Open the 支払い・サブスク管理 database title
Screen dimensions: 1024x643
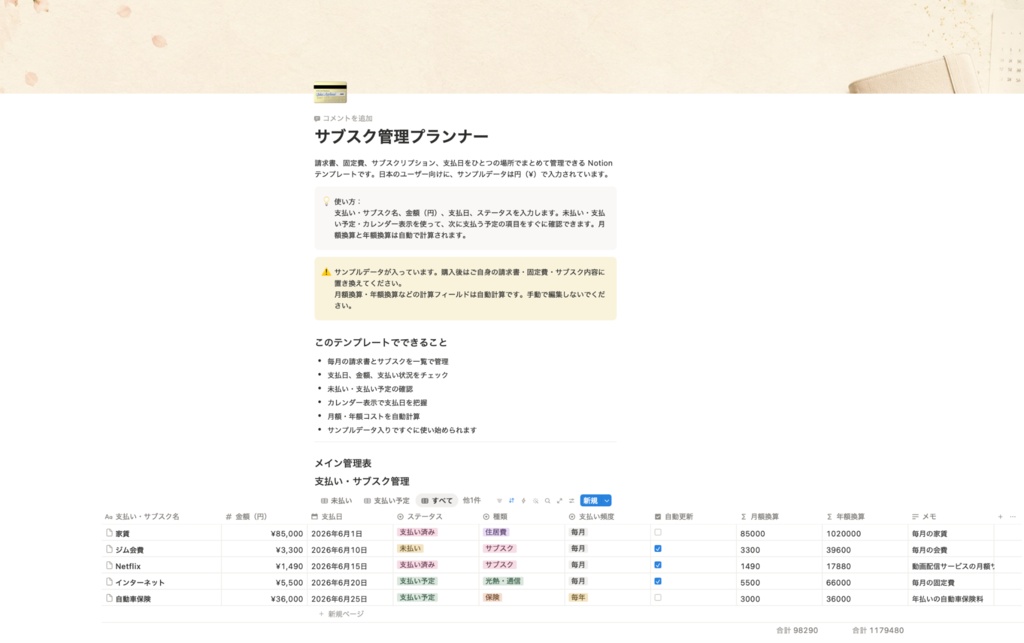pyautogui.click(x=362, y=481)
